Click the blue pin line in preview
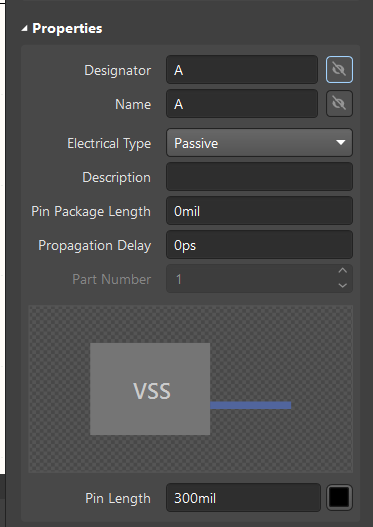 (250, 405)
